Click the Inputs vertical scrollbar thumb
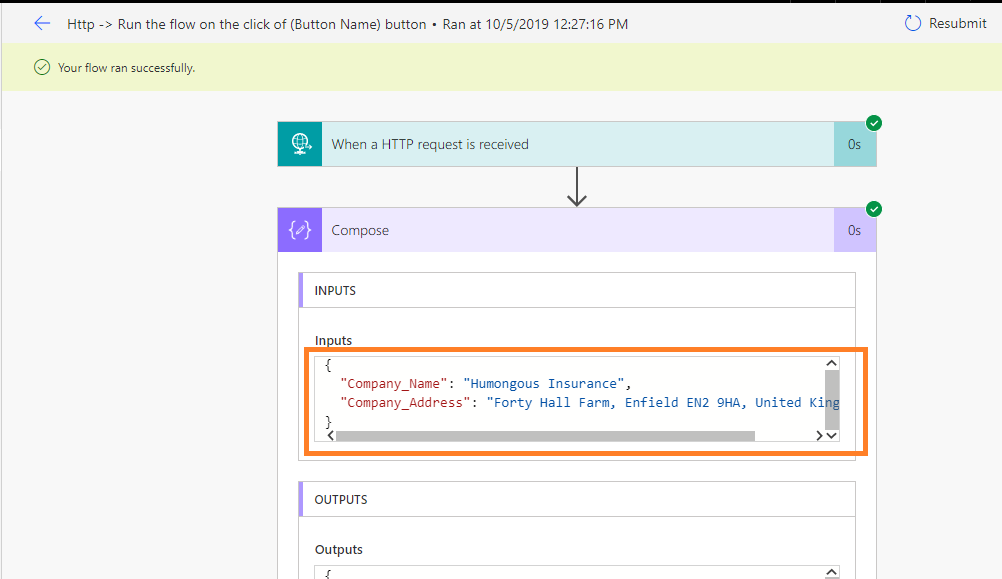This screenshot has height=579, width=1002. [x=831, y=399]
